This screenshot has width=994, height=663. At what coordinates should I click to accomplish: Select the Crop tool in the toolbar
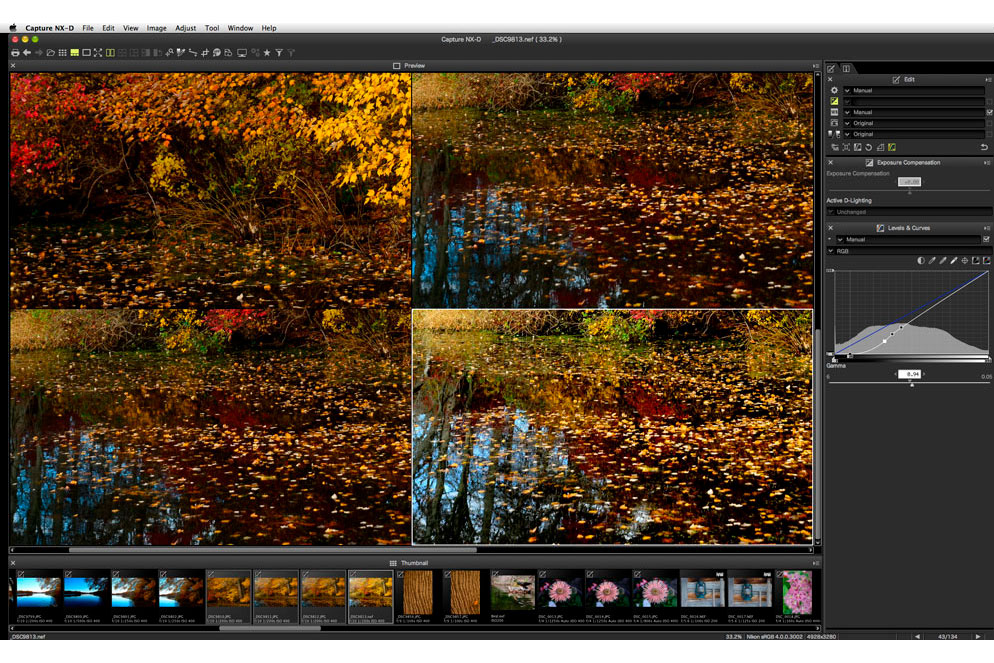click(205, 53)
